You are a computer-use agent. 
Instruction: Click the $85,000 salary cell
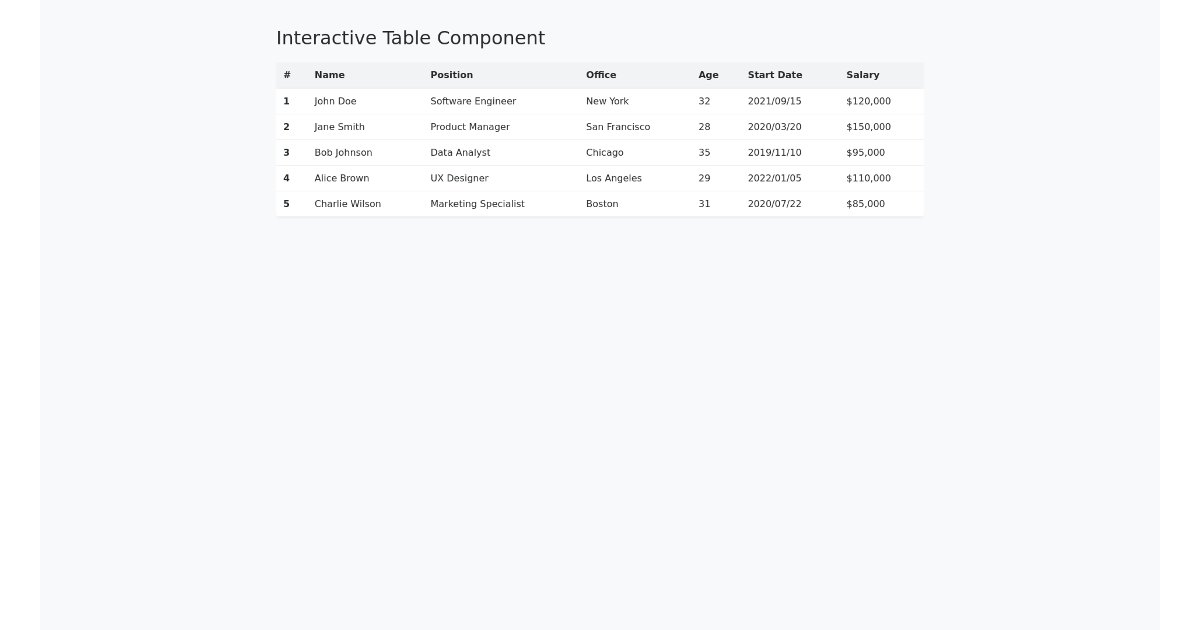(x=881, y=204)
